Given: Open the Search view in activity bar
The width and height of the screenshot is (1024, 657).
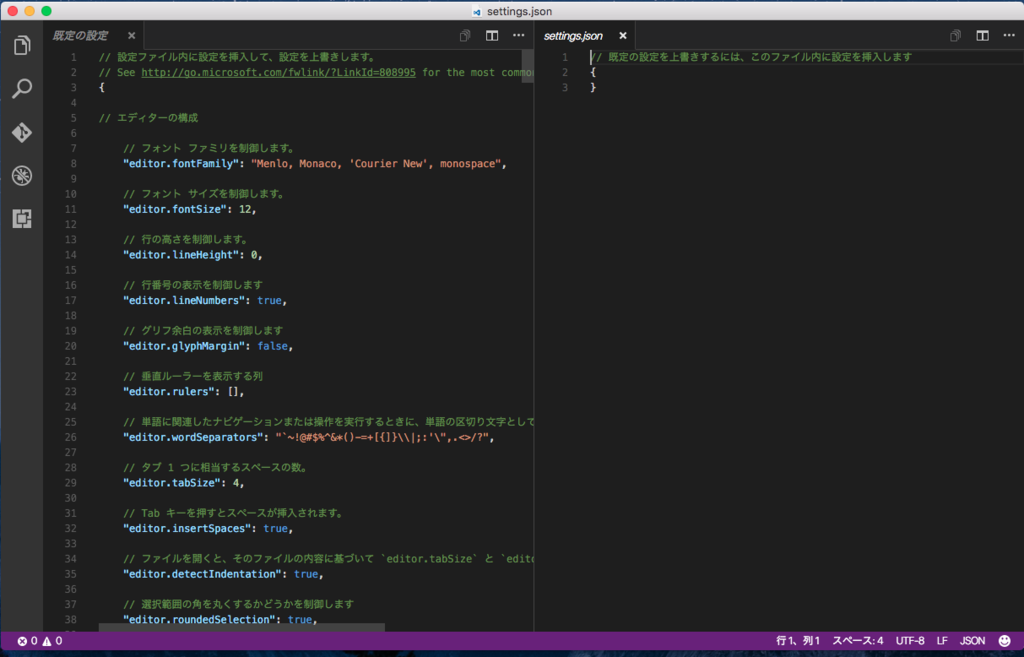Looking at the screenshot, I should pyautogui.click(x=22, y=88).
